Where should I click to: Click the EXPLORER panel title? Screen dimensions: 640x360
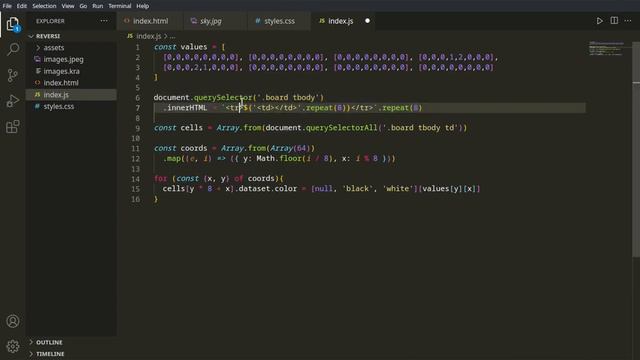click(x=50, y=21)
